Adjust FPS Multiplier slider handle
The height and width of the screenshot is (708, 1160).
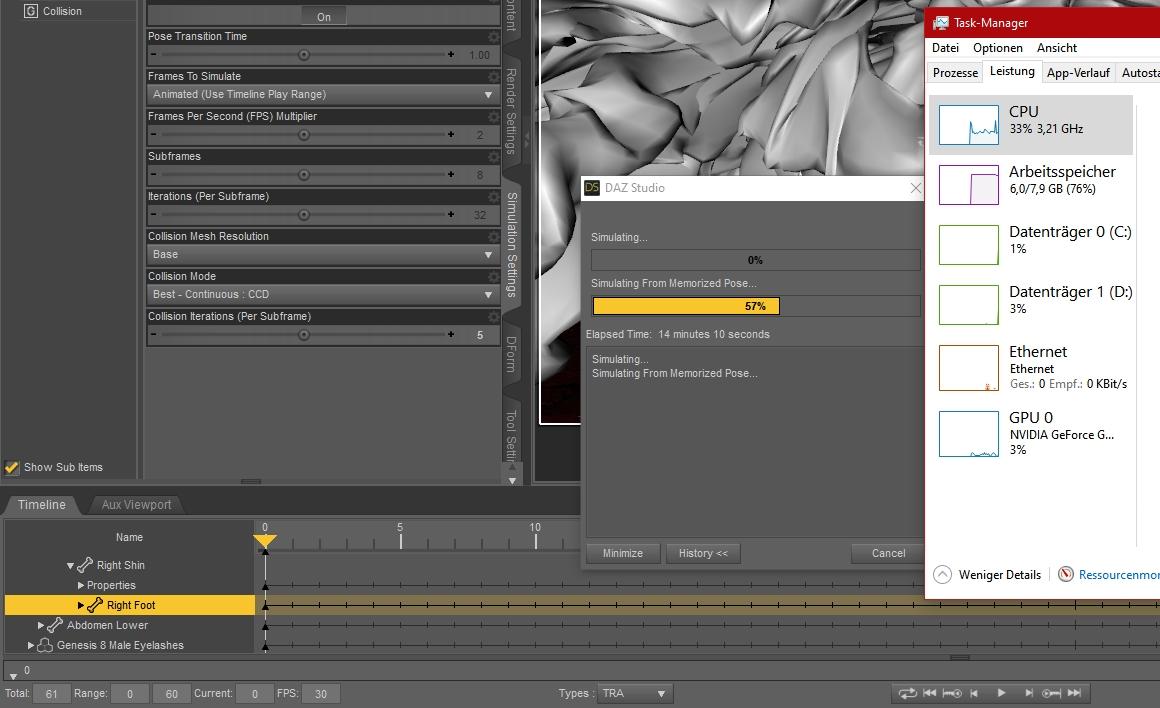click(x=304, y=135)
